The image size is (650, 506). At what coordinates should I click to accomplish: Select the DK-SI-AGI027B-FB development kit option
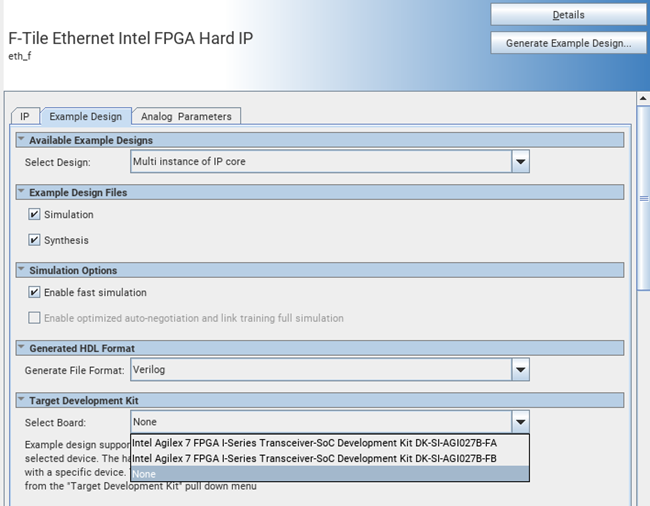point(314,458)
